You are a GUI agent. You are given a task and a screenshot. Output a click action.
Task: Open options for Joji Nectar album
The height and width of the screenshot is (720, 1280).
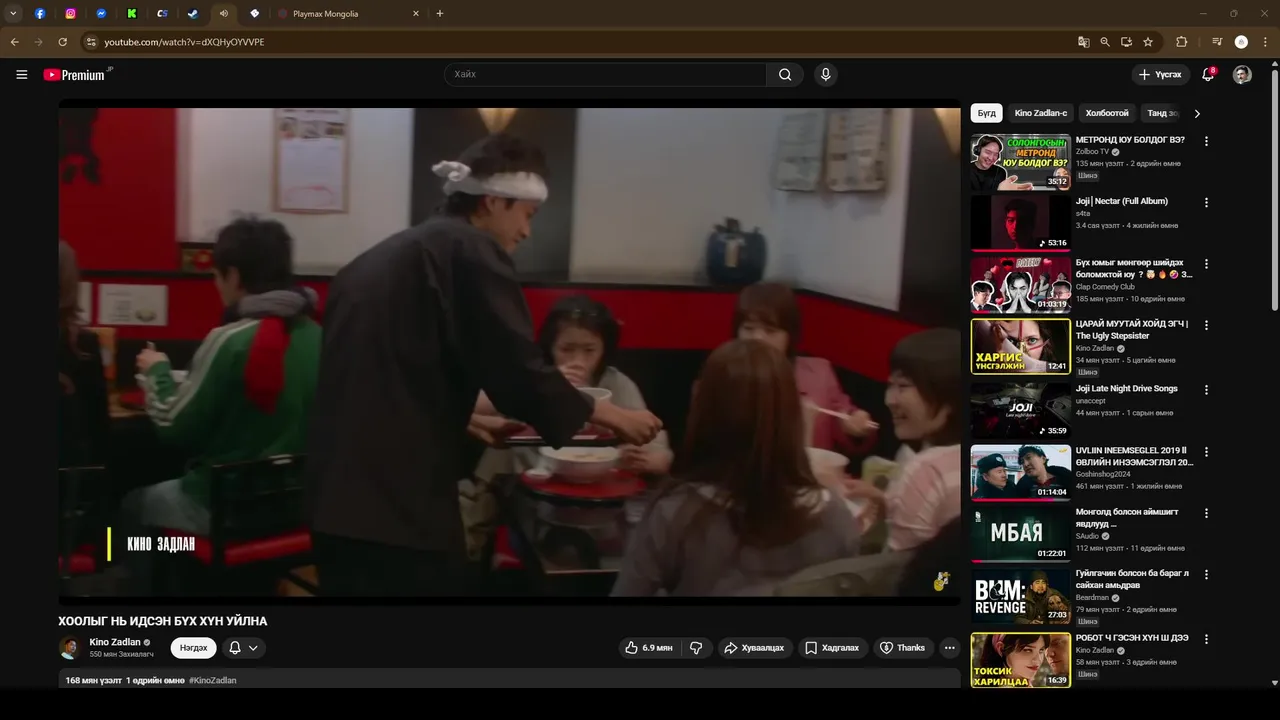point(1206,202)
